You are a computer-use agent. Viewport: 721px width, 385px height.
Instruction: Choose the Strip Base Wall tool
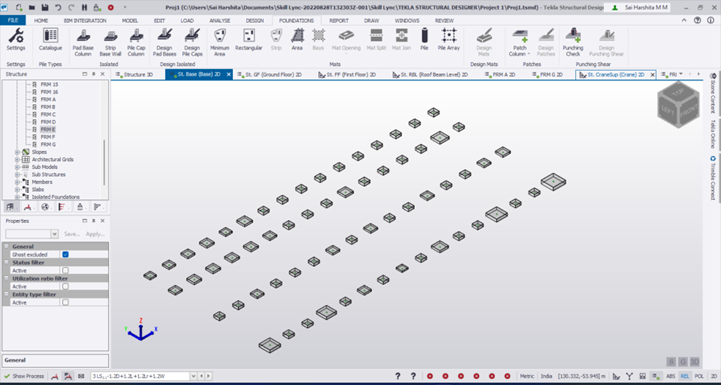(x=110, y=42)
